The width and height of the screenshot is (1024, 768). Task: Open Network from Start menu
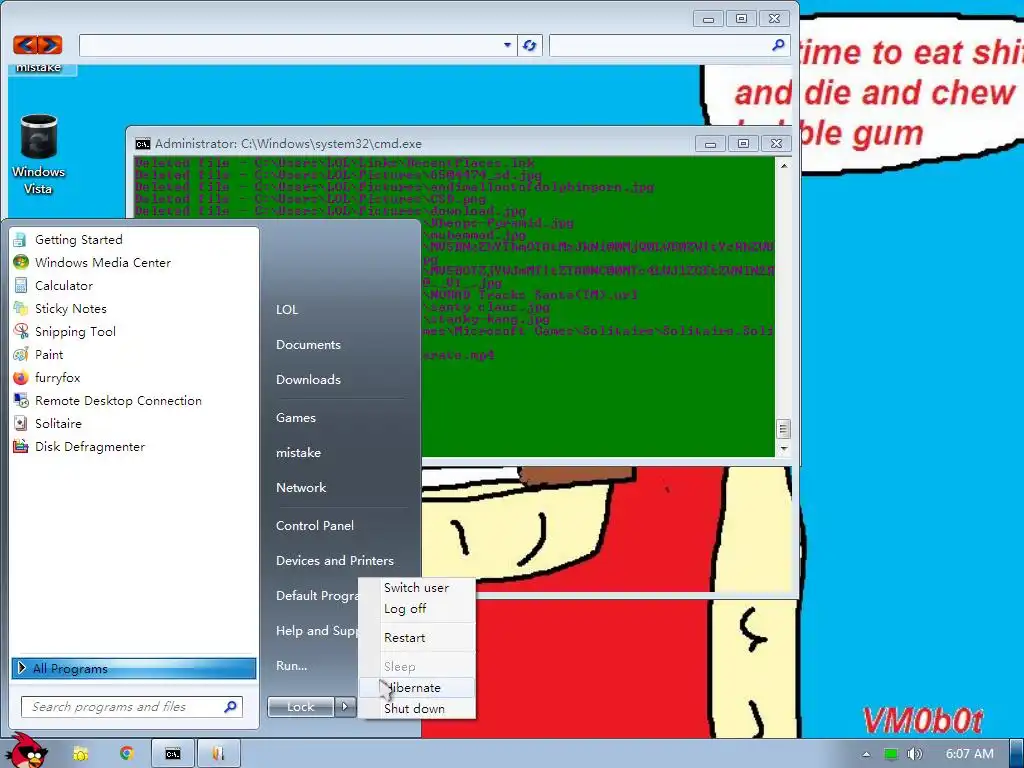(301, 488)
